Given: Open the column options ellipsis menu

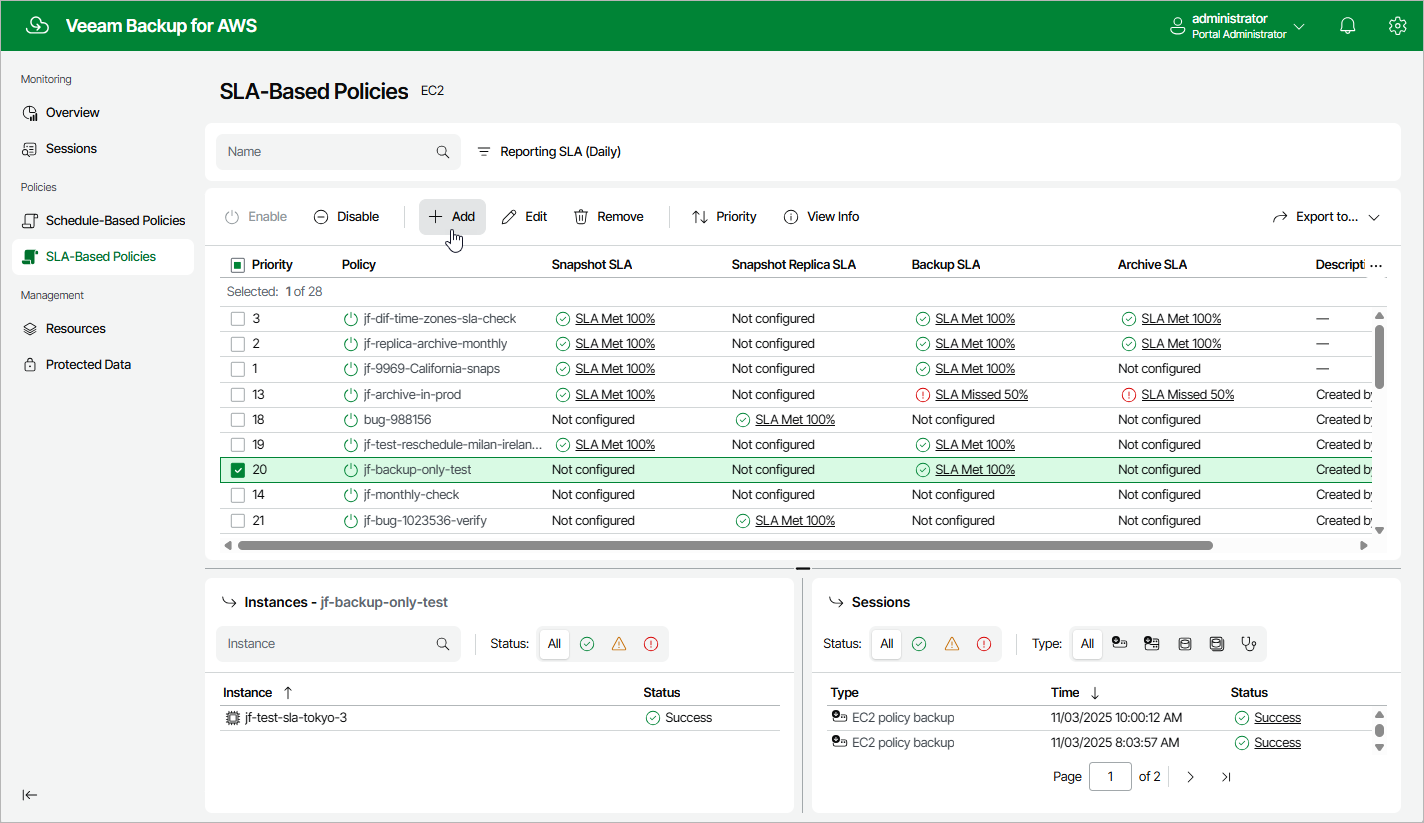Looking at the screenshot, I should [x=1376, y=266].
